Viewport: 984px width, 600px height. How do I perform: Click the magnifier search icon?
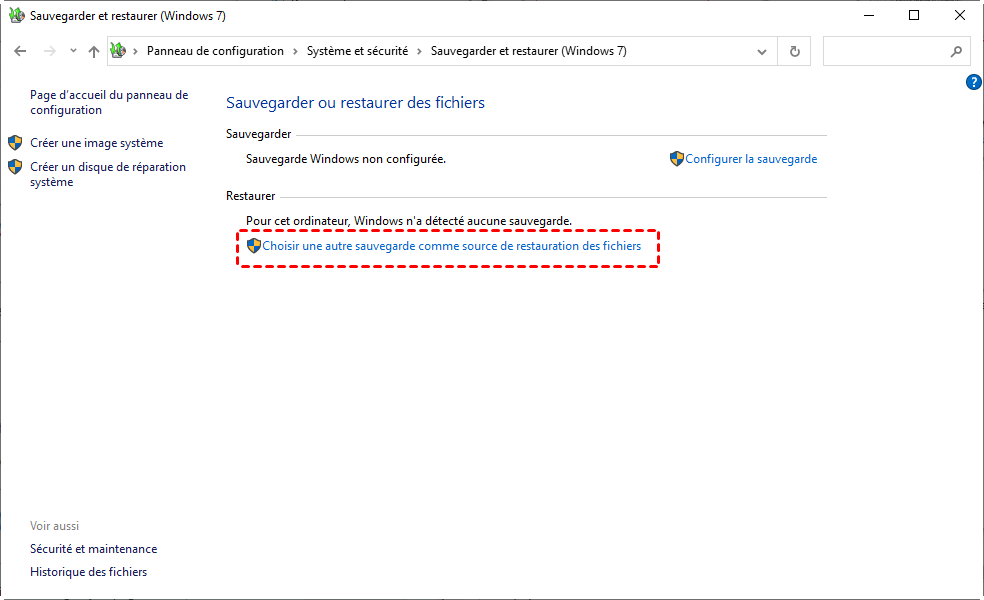point(956,51)
